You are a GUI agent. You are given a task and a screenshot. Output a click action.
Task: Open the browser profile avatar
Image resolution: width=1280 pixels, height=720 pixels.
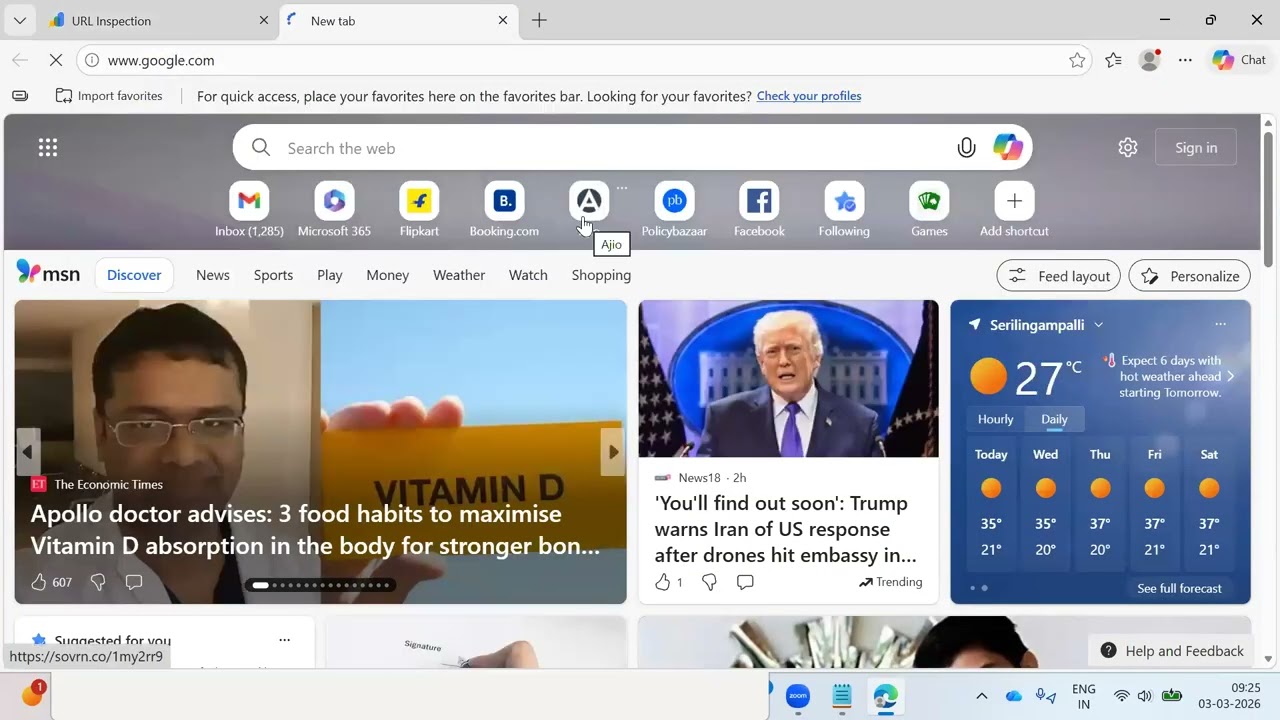click(x=1149, y=60)
